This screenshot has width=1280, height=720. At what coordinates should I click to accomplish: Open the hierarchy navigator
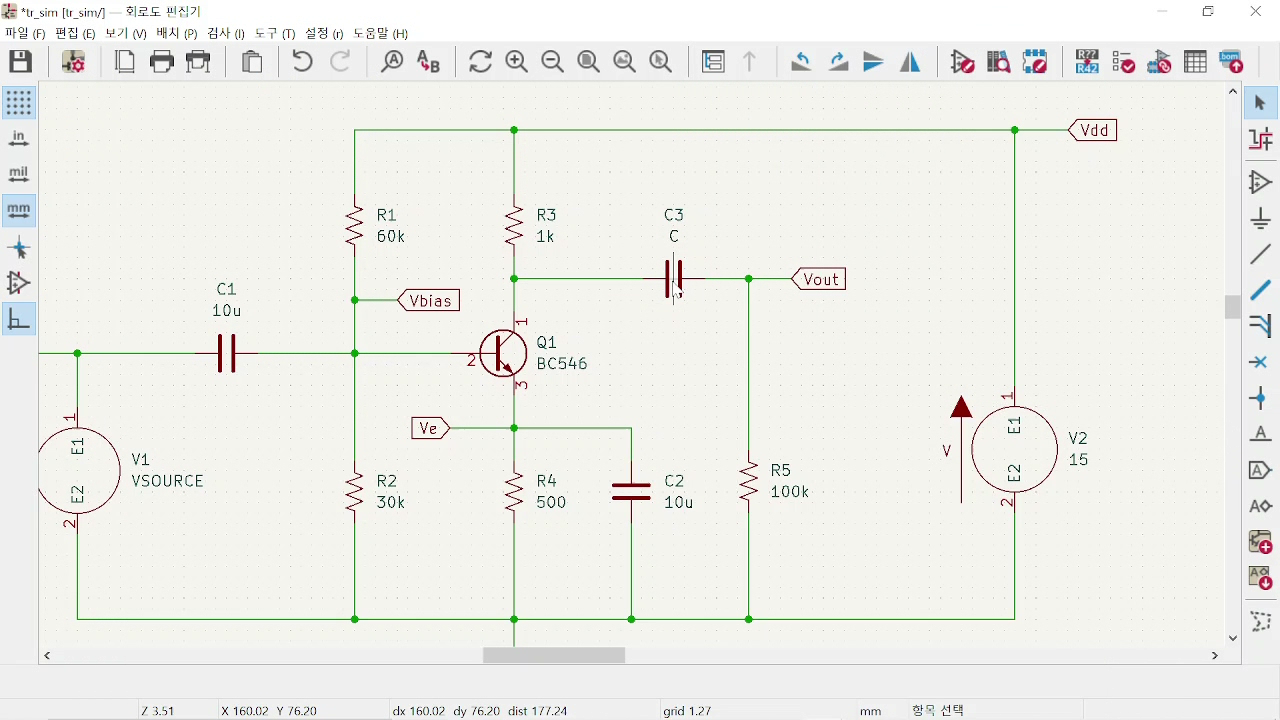point(713,62)
